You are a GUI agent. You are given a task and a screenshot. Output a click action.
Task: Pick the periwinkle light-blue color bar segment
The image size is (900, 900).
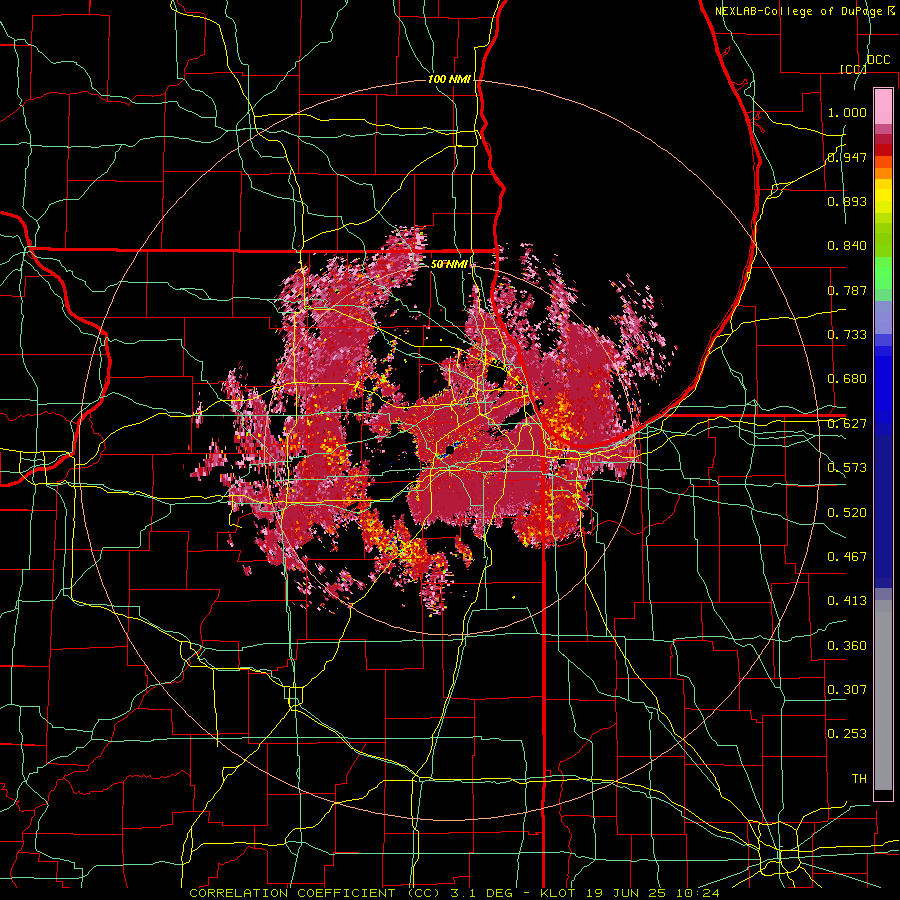tap(883, 318)
